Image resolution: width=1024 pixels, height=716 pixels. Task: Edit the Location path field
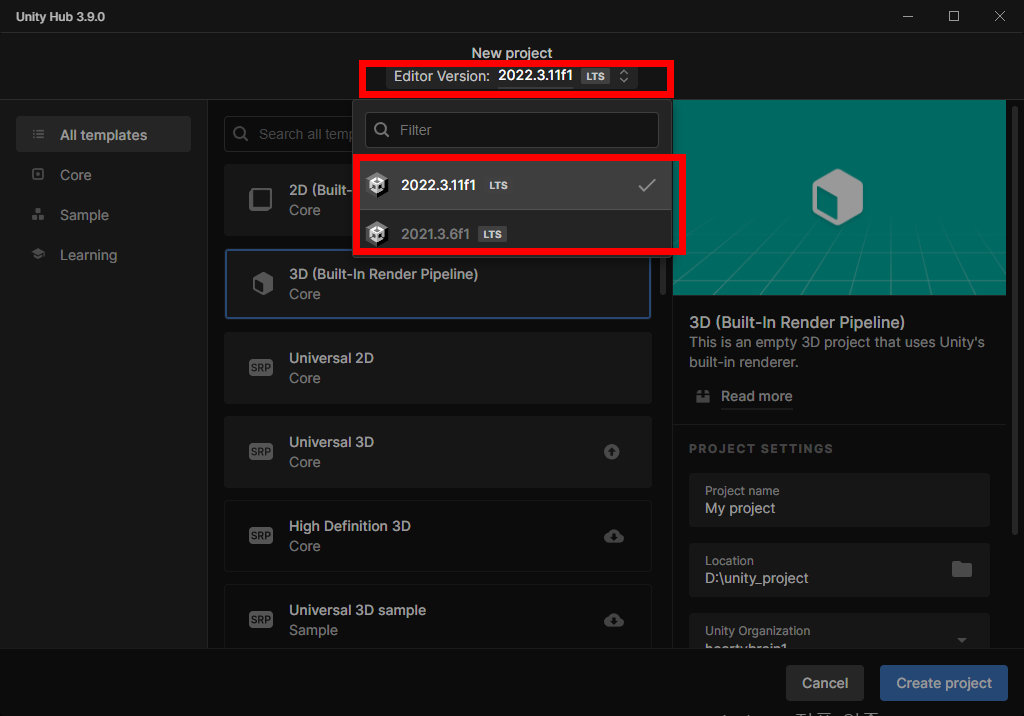[839, 570]
